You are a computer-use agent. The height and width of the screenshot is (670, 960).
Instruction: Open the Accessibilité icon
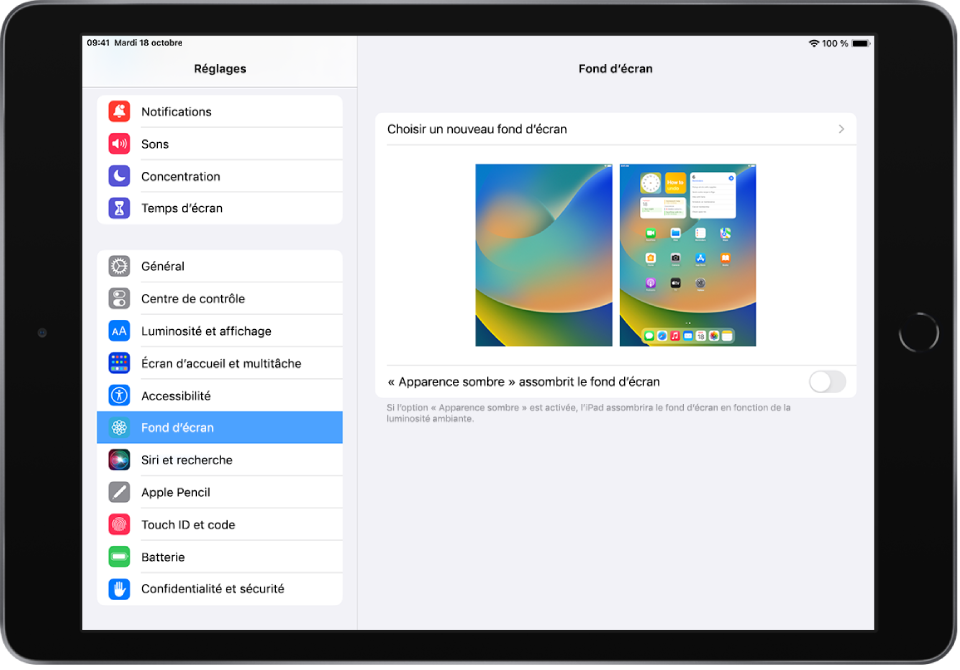tap(120, 395)
